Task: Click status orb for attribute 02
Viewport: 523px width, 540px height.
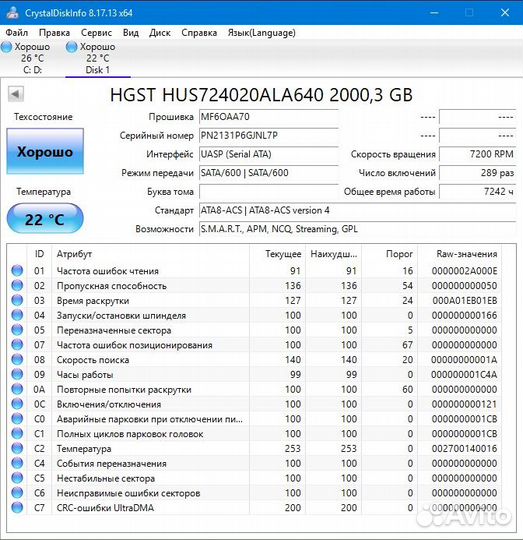Action: pos(17,285)
